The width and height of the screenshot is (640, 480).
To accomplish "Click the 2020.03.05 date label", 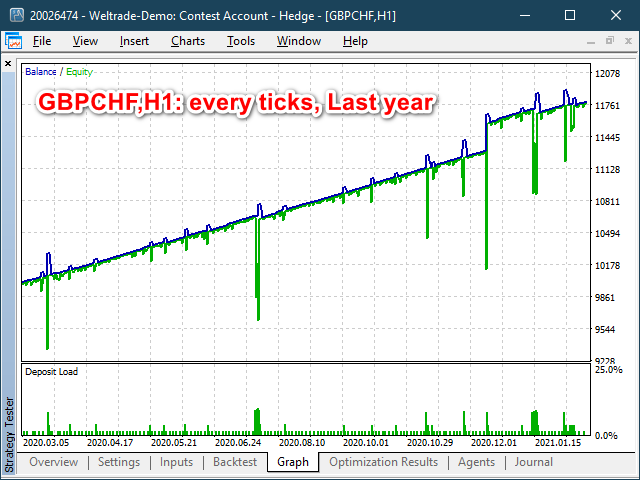I will [x=46, y=442].
